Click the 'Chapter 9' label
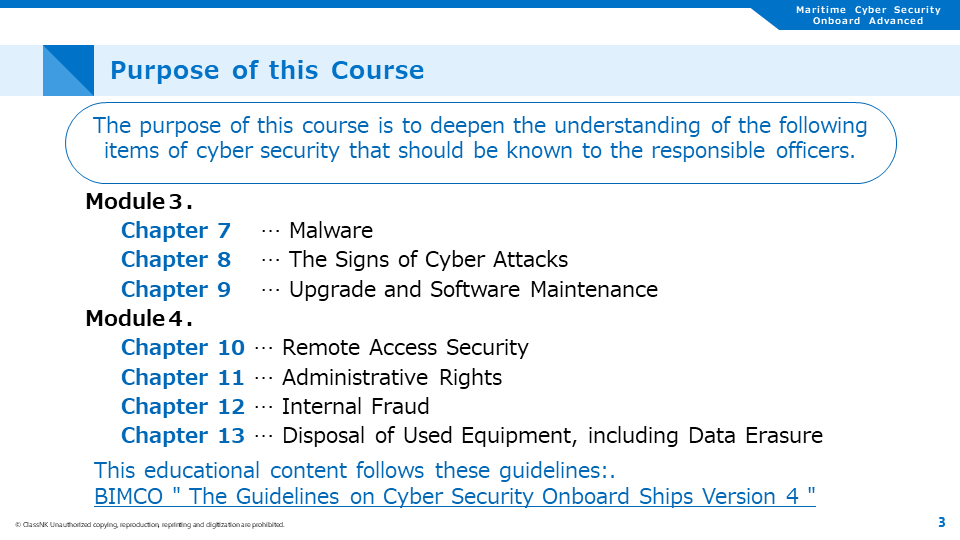The width and height of the screenshot is (960, 540). pos(176,290)
